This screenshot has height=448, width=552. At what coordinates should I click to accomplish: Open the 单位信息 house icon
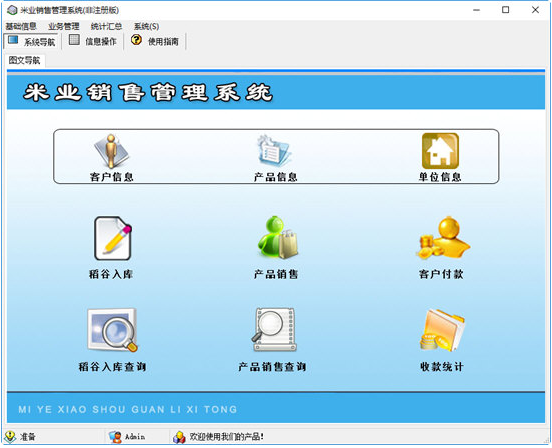click(440, 151)
